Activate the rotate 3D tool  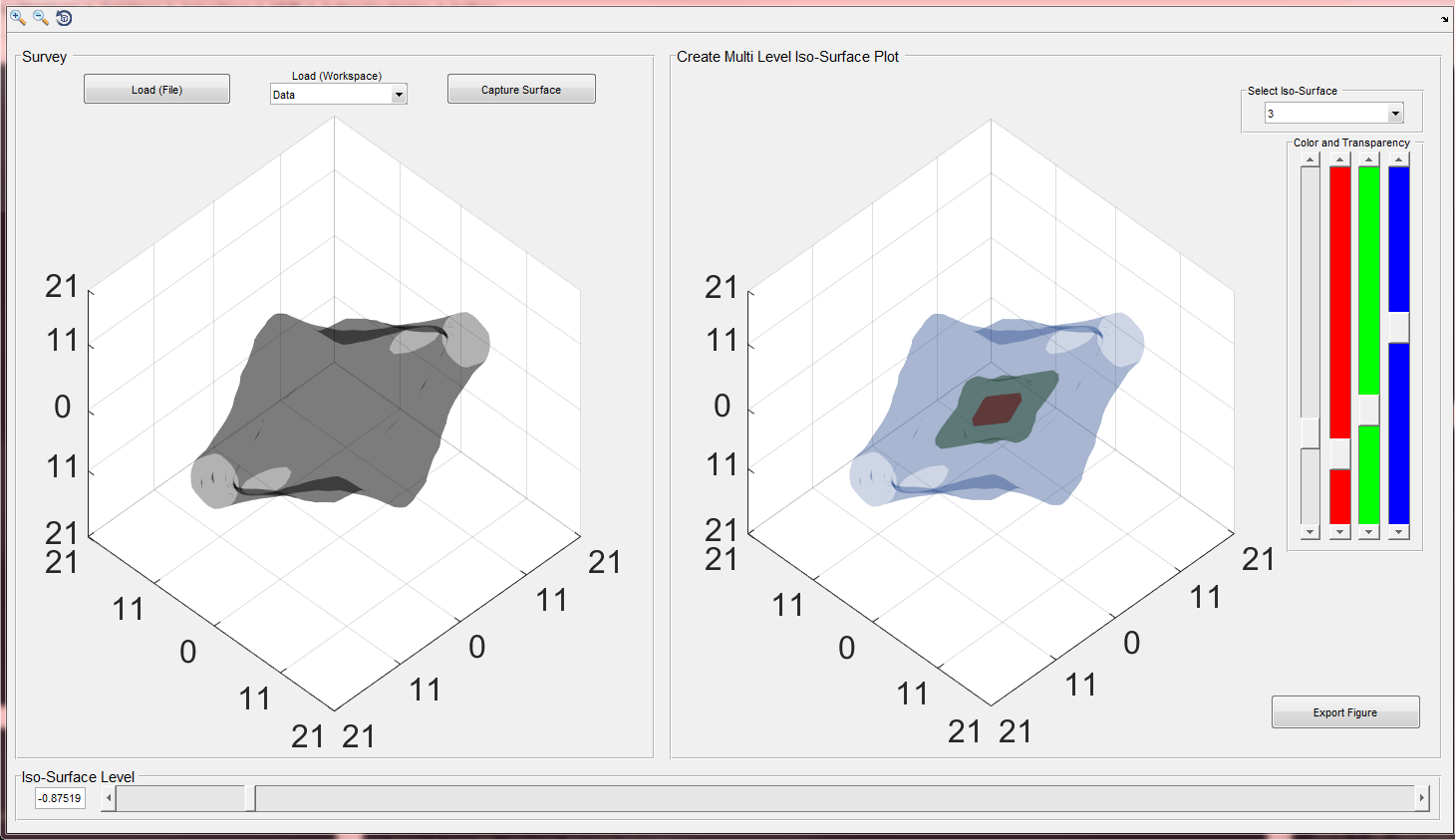tap(64, 17)
